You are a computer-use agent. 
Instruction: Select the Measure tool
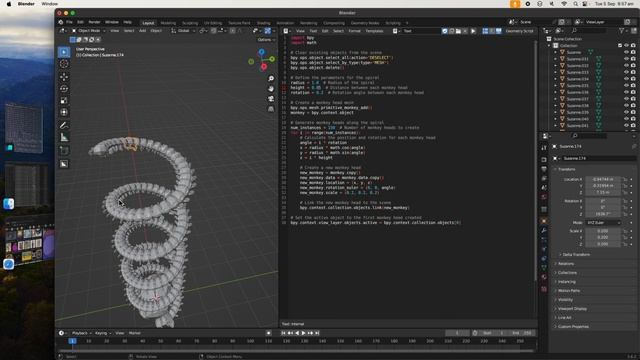64,138
